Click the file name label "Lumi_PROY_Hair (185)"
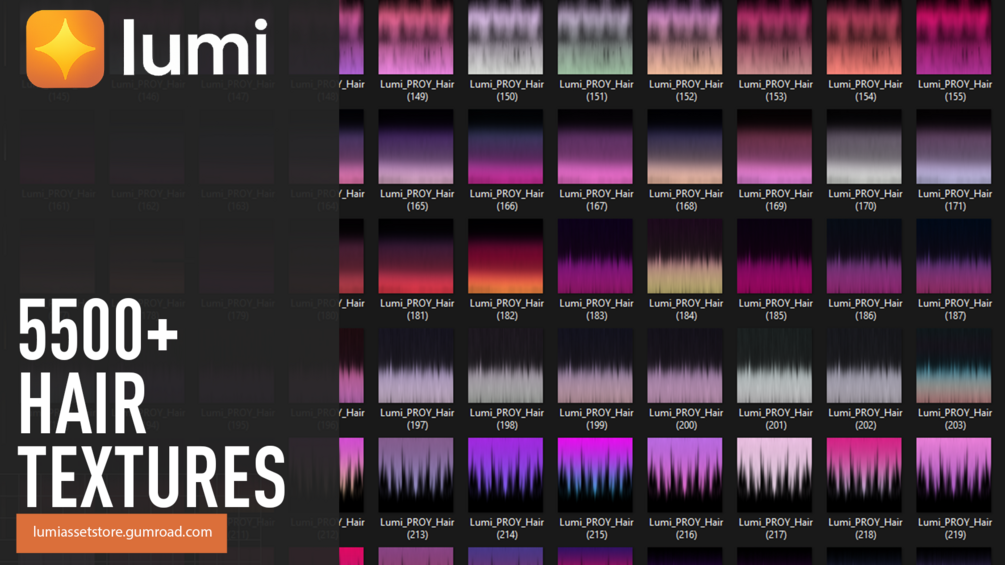The image size is (1005, 565). pyautogui.click(x=776, y=309)
